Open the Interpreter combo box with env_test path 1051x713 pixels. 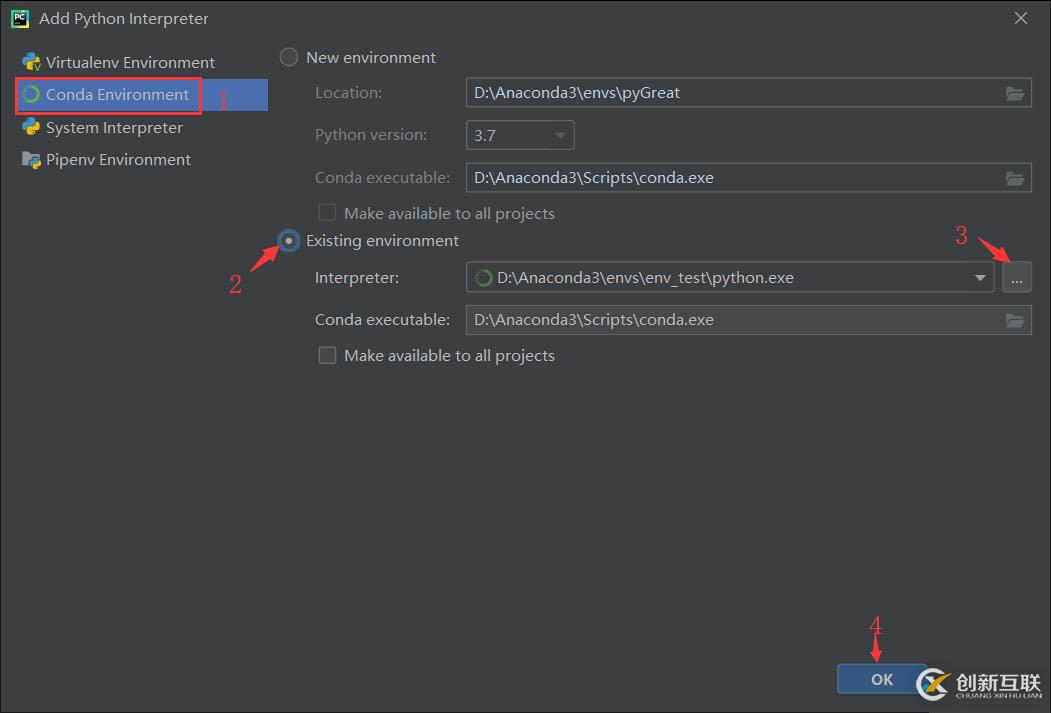pos(720,278)
